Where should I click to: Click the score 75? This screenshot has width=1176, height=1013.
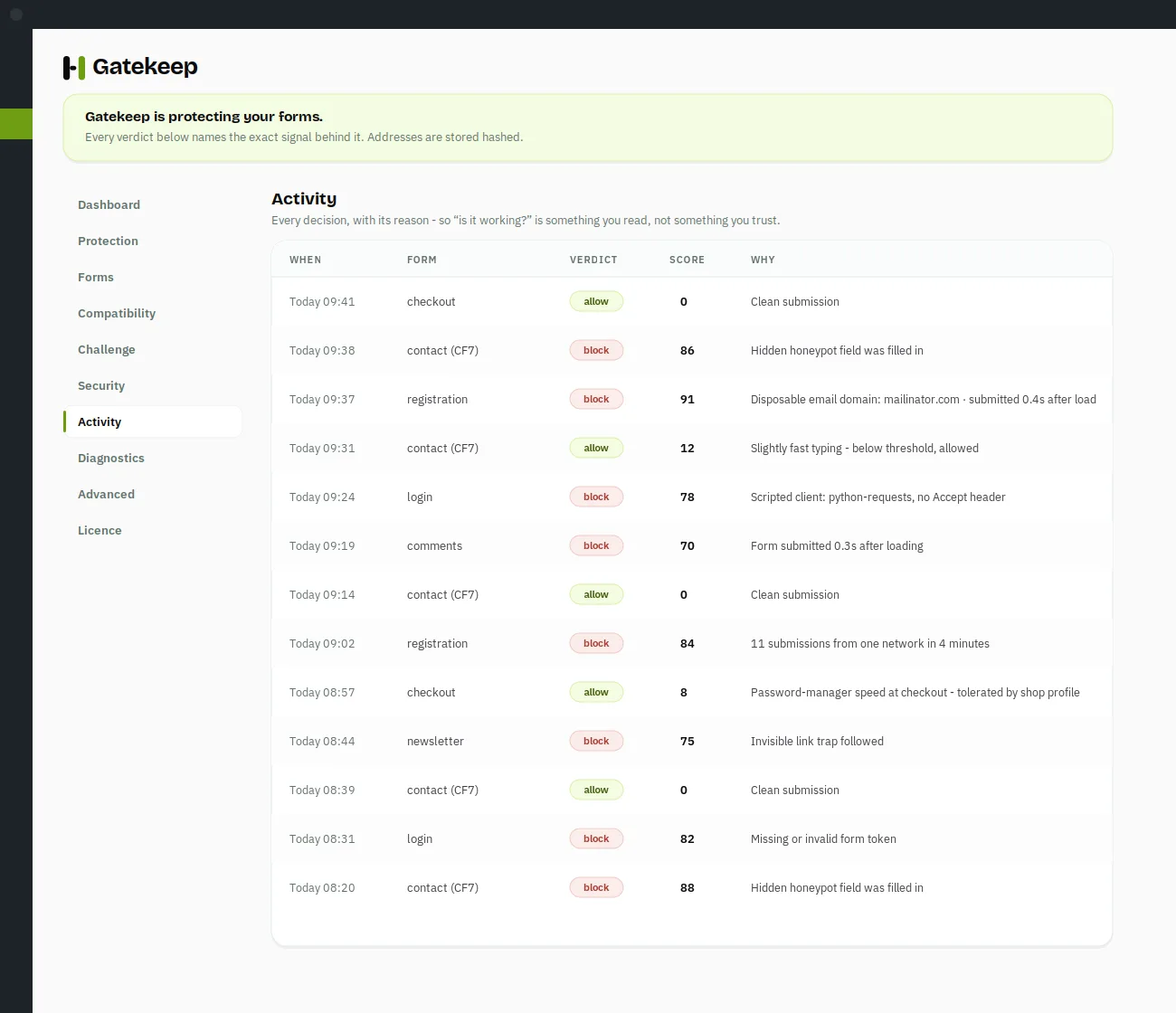(688, 742)
